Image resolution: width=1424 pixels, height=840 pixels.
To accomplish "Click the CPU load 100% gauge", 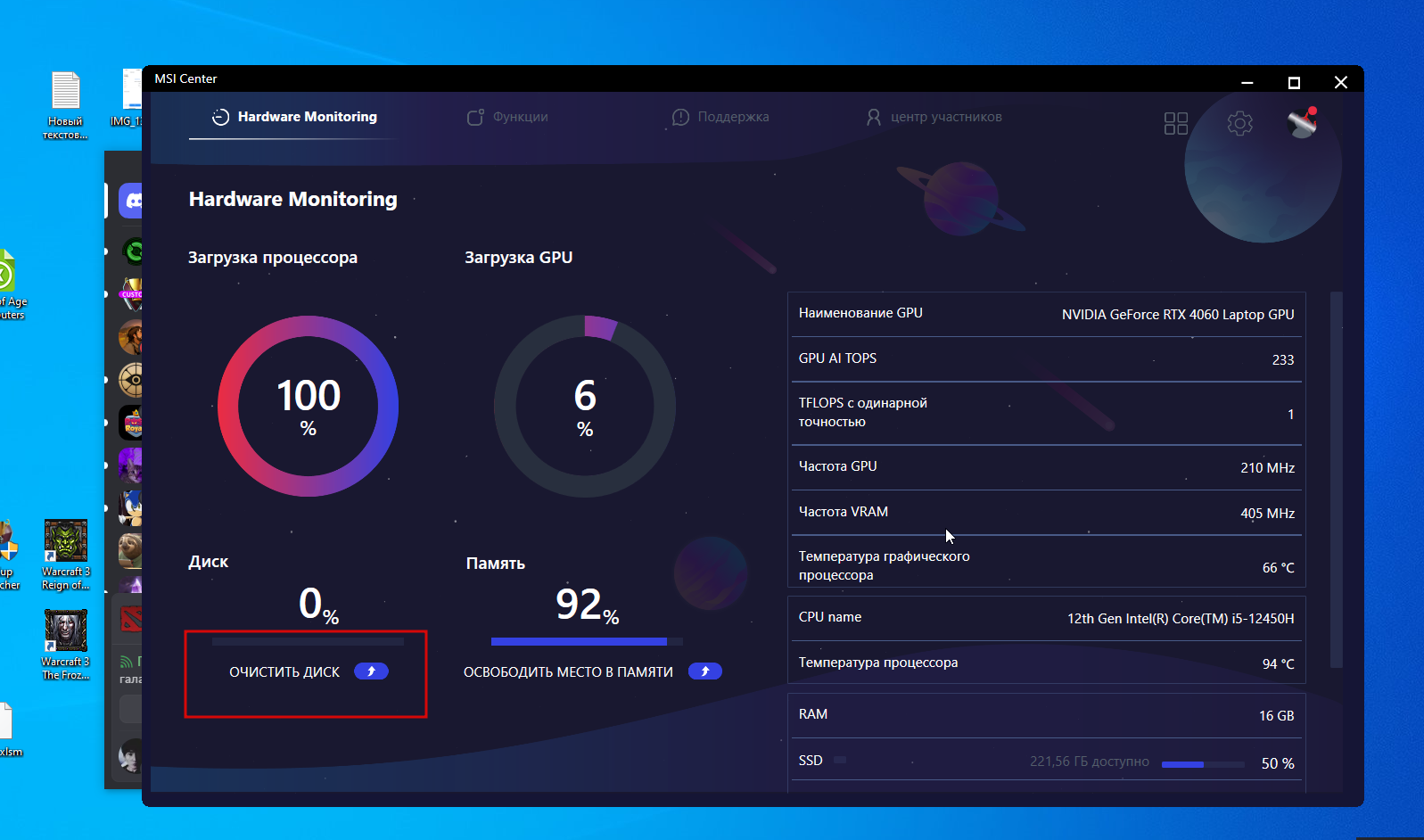I will tap(309, 406).
